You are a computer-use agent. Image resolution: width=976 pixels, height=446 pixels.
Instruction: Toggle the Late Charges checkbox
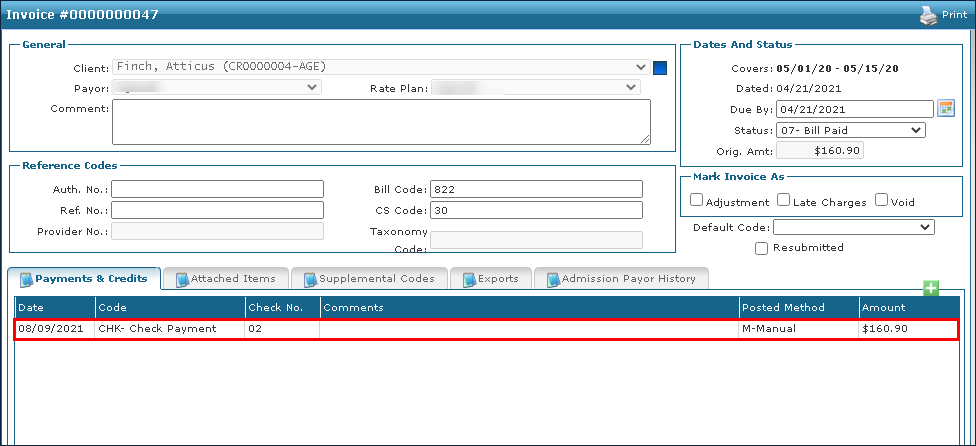coord(784,200)
